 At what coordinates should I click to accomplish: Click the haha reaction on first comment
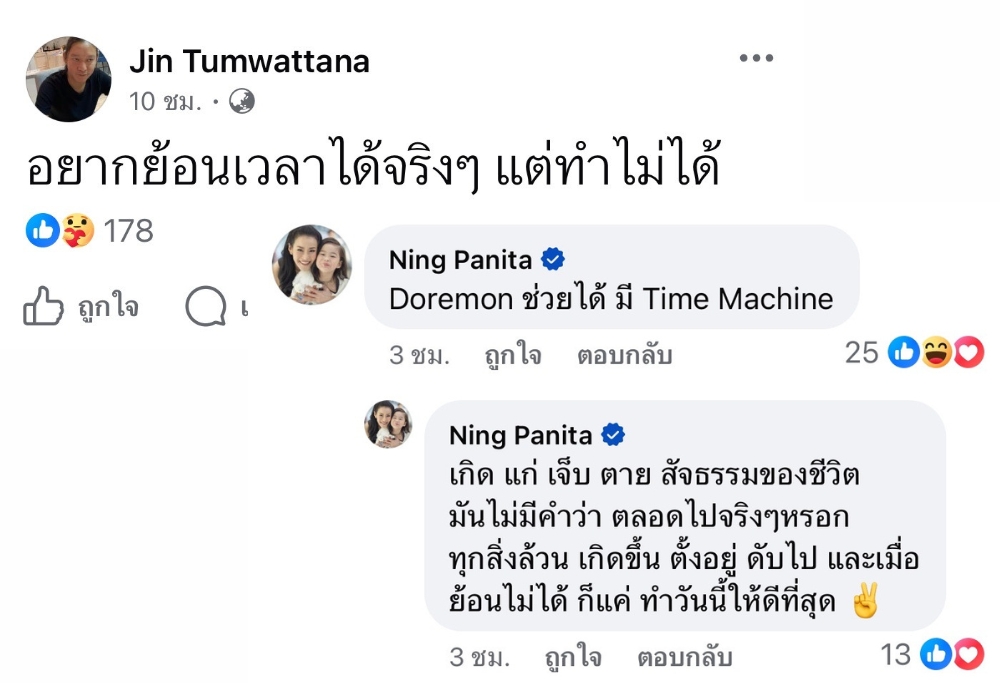tap(936, 352)
